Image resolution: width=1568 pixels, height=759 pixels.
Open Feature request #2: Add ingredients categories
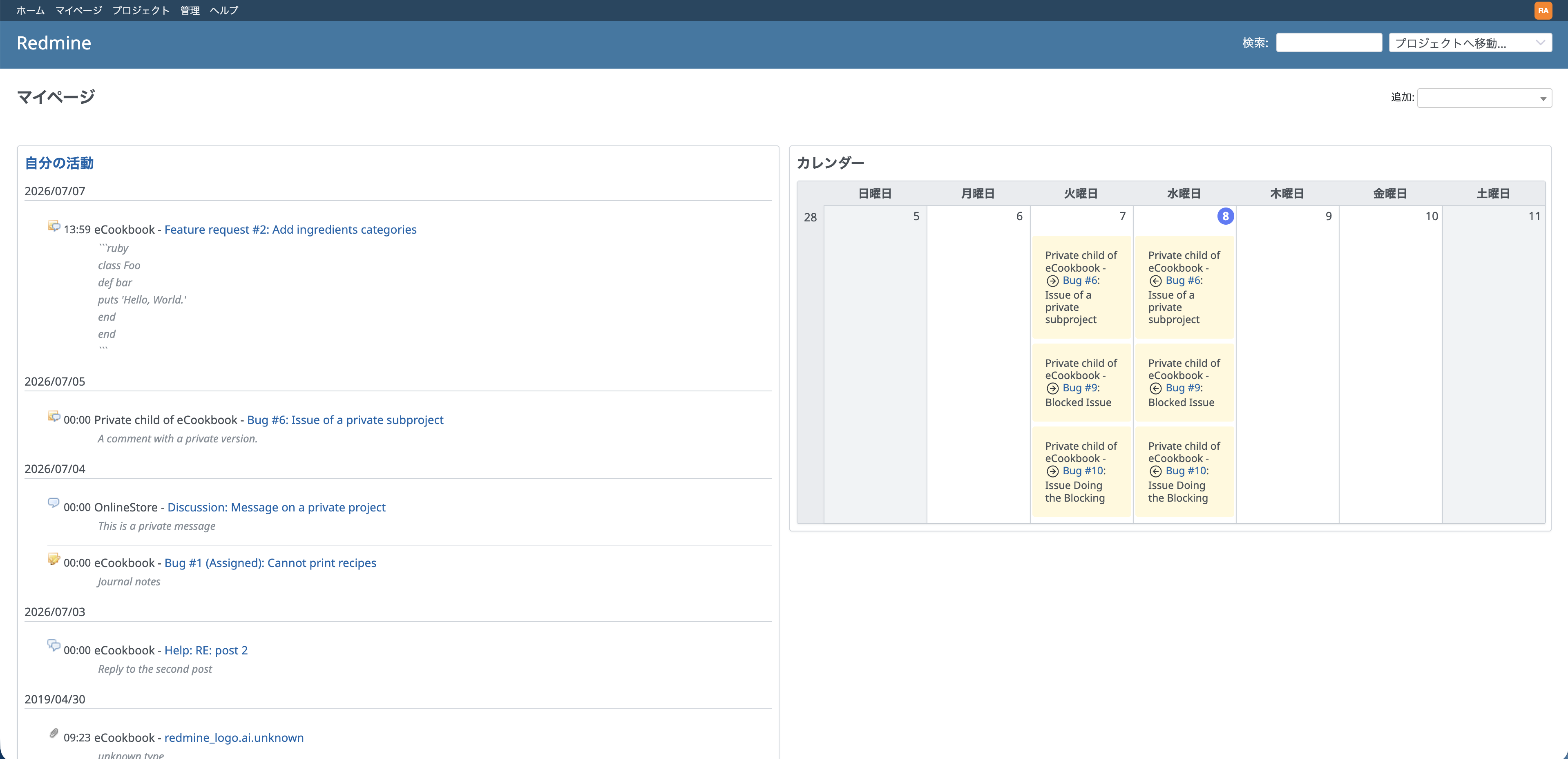click(290, 230)
